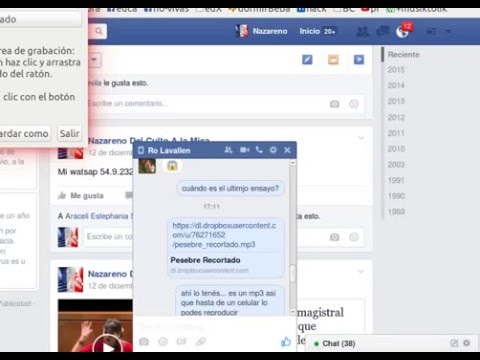Image resolution: width=480 pixels, height=360 pixels.
Task: Add friends to the Ro Lavallen chat
Action: (228, 150)
